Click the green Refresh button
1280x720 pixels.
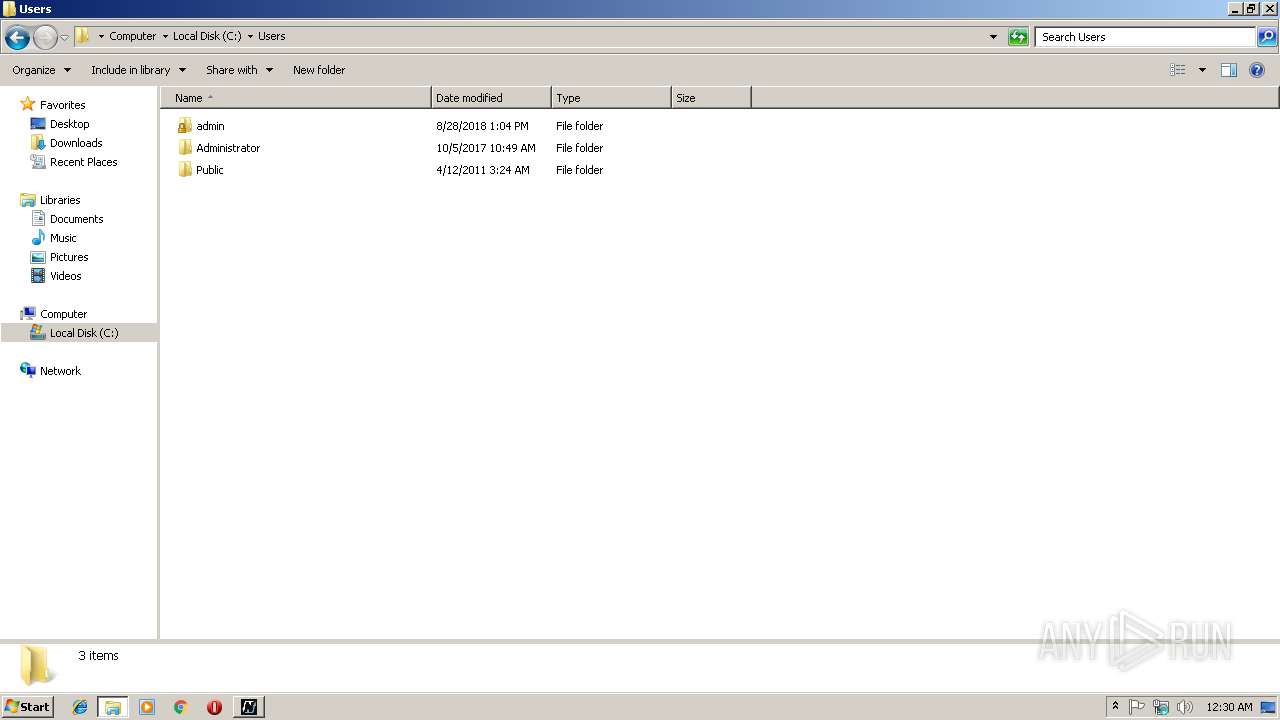point(1018,37)
